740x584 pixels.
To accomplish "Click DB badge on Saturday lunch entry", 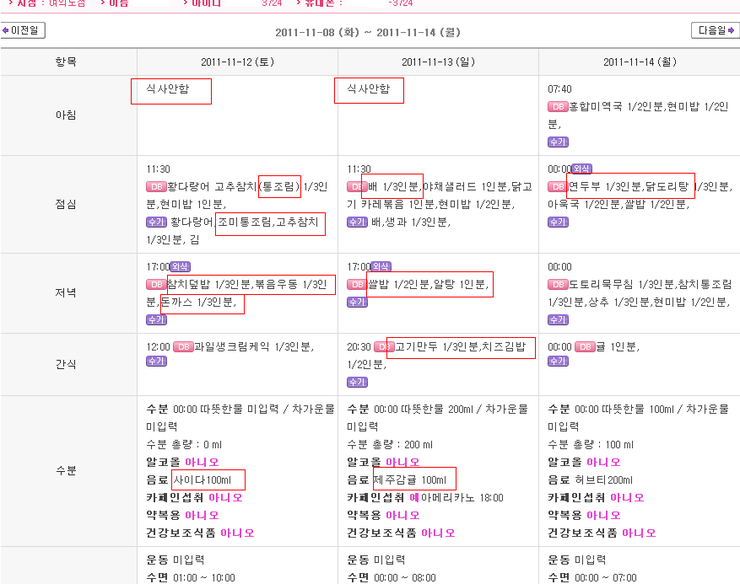I will pos(156,187).
